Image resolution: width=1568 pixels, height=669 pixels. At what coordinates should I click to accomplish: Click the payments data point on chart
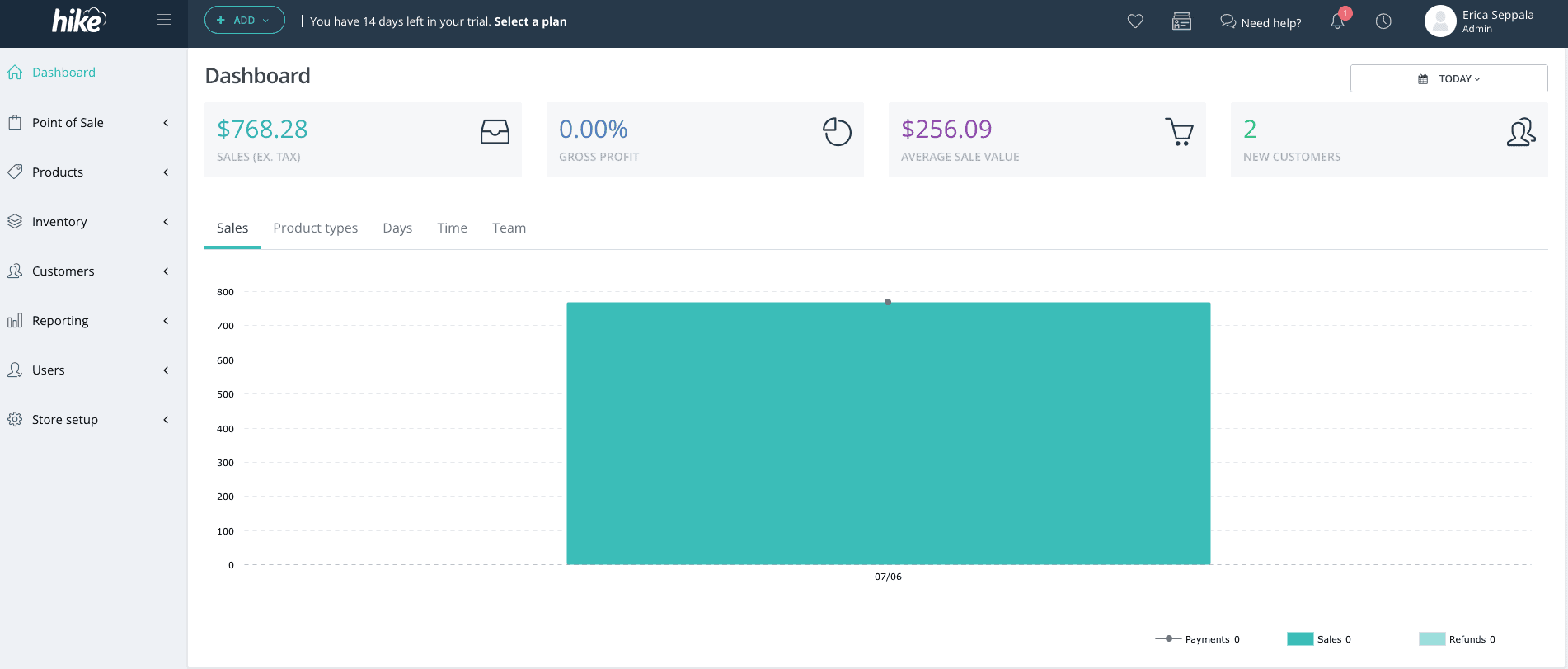(x=888, y=302)
